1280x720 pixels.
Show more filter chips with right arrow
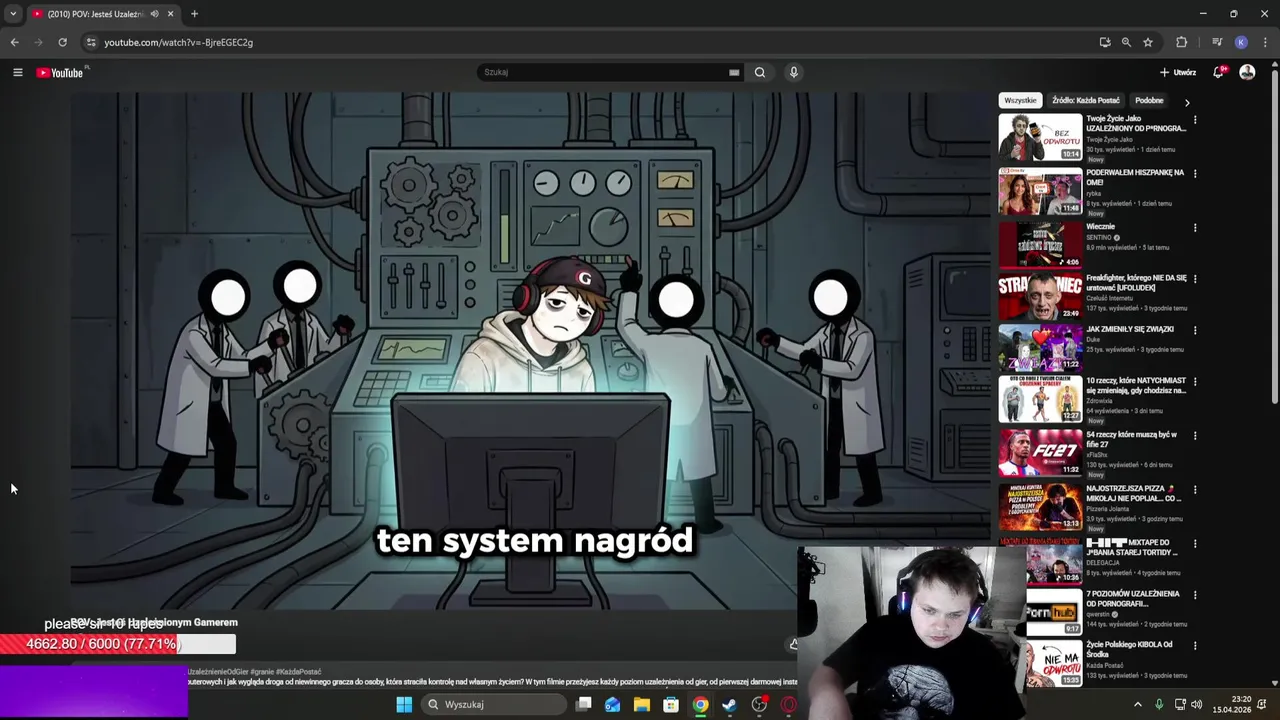click(1187, 102)
